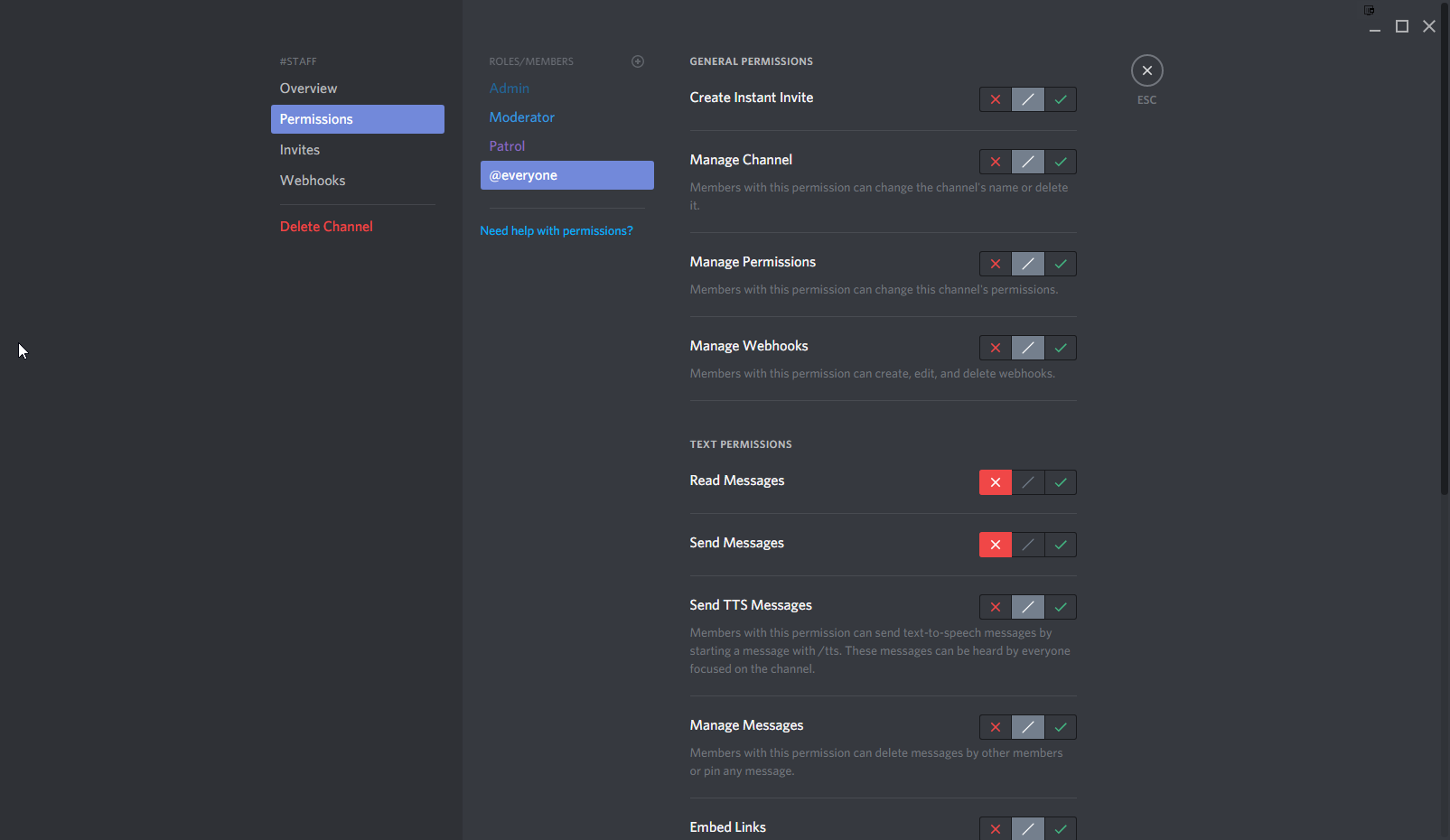Image resolution: width=1450 pixels, height=840 pixels.
Task: Switch to the Invites section
Action: click(x=300, y=150)
